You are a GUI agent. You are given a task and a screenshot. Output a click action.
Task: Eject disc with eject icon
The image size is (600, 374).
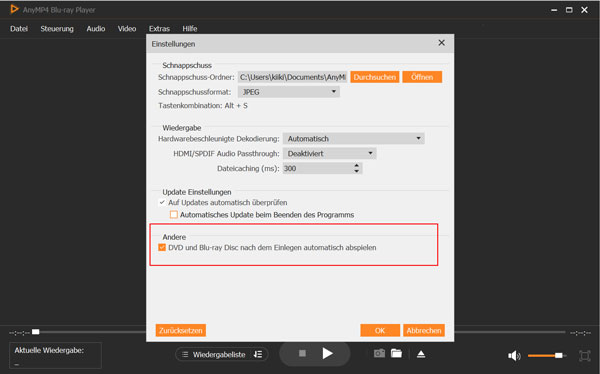pyautogui.click(x=421, y=354)
